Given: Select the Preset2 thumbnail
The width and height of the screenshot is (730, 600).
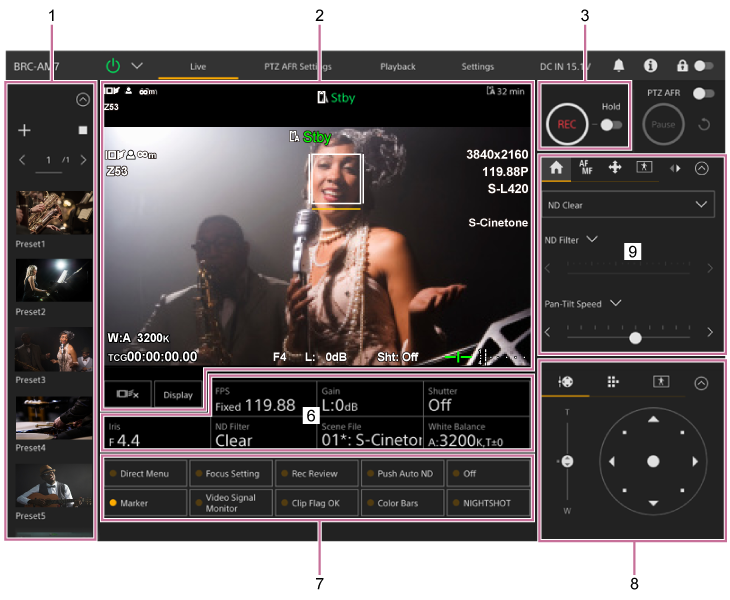Looking at the screenshot, I should click(53, 281).
